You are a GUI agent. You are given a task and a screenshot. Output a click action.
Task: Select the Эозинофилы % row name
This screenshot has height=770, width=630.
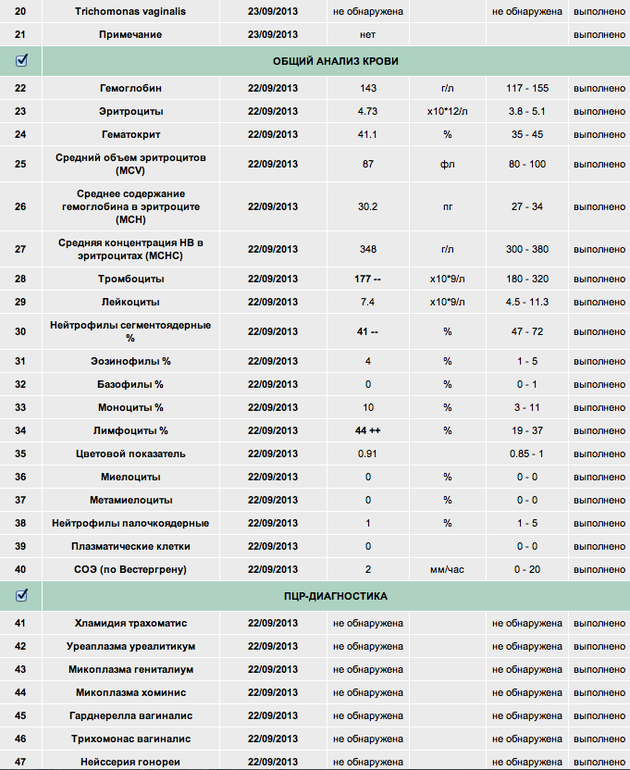(x=131, y=361)
